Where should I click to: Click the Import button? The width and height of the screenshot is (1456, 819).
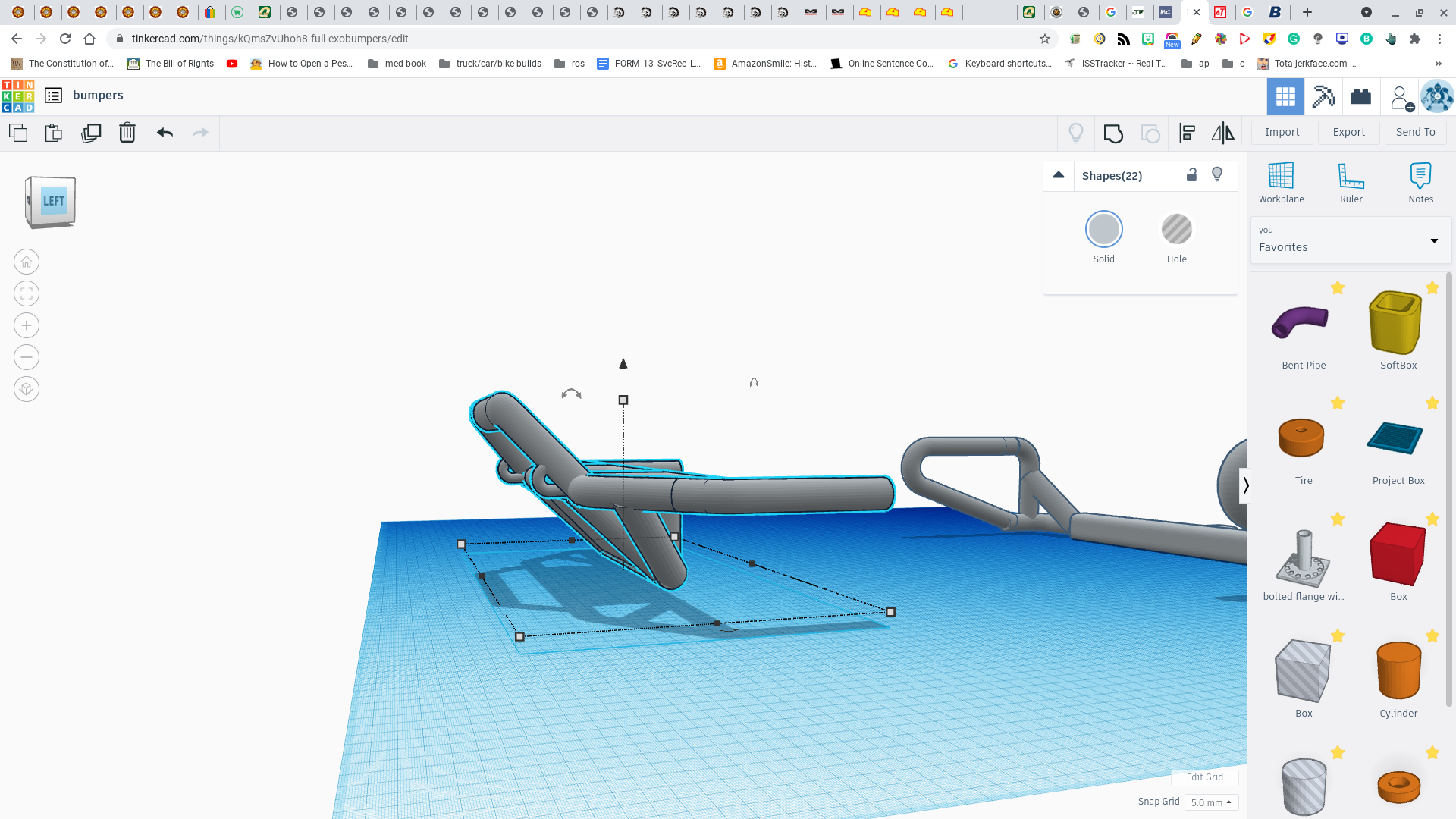1282,131
